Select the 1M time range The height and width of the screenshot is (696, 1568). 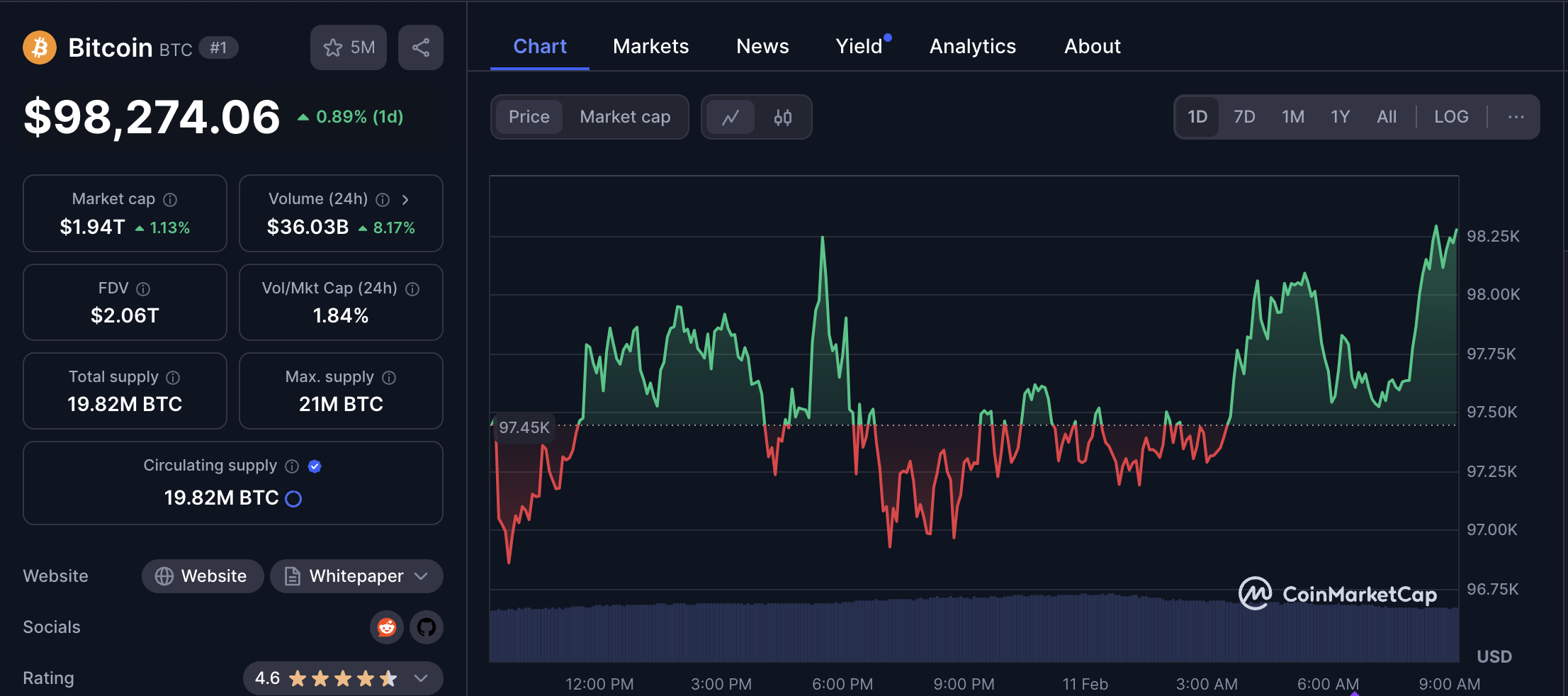(x=1293, y=117)
